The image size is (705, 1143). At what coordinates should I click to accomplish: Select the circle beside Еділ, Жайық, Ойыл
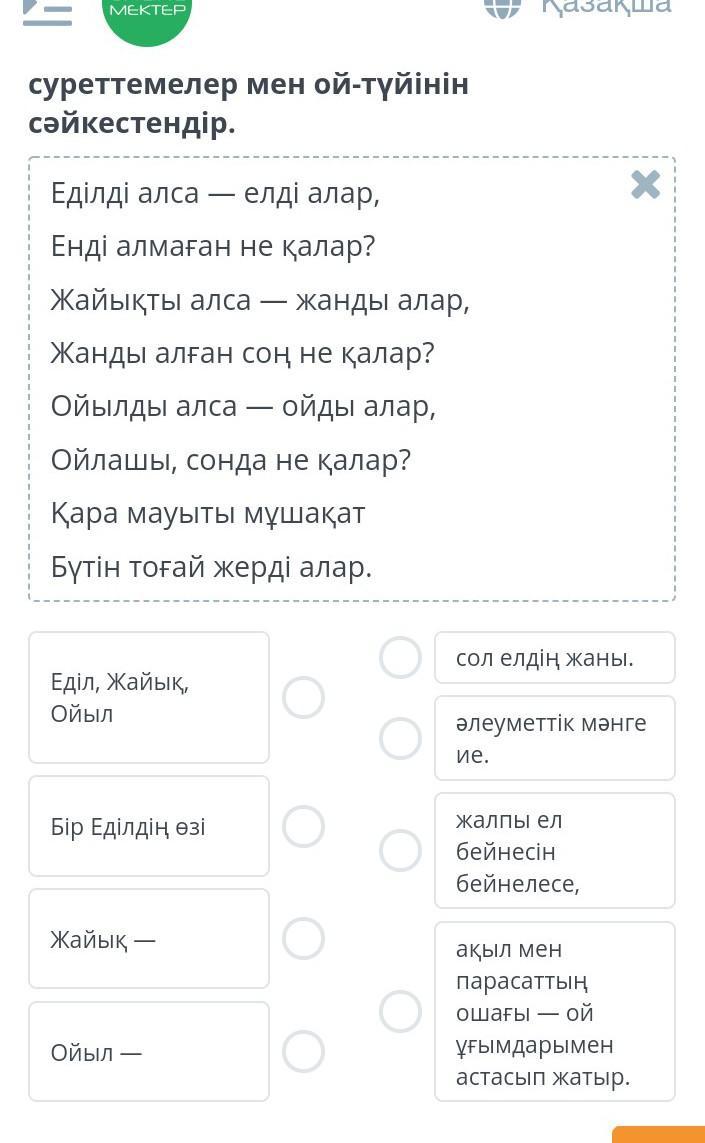[303, 697]
